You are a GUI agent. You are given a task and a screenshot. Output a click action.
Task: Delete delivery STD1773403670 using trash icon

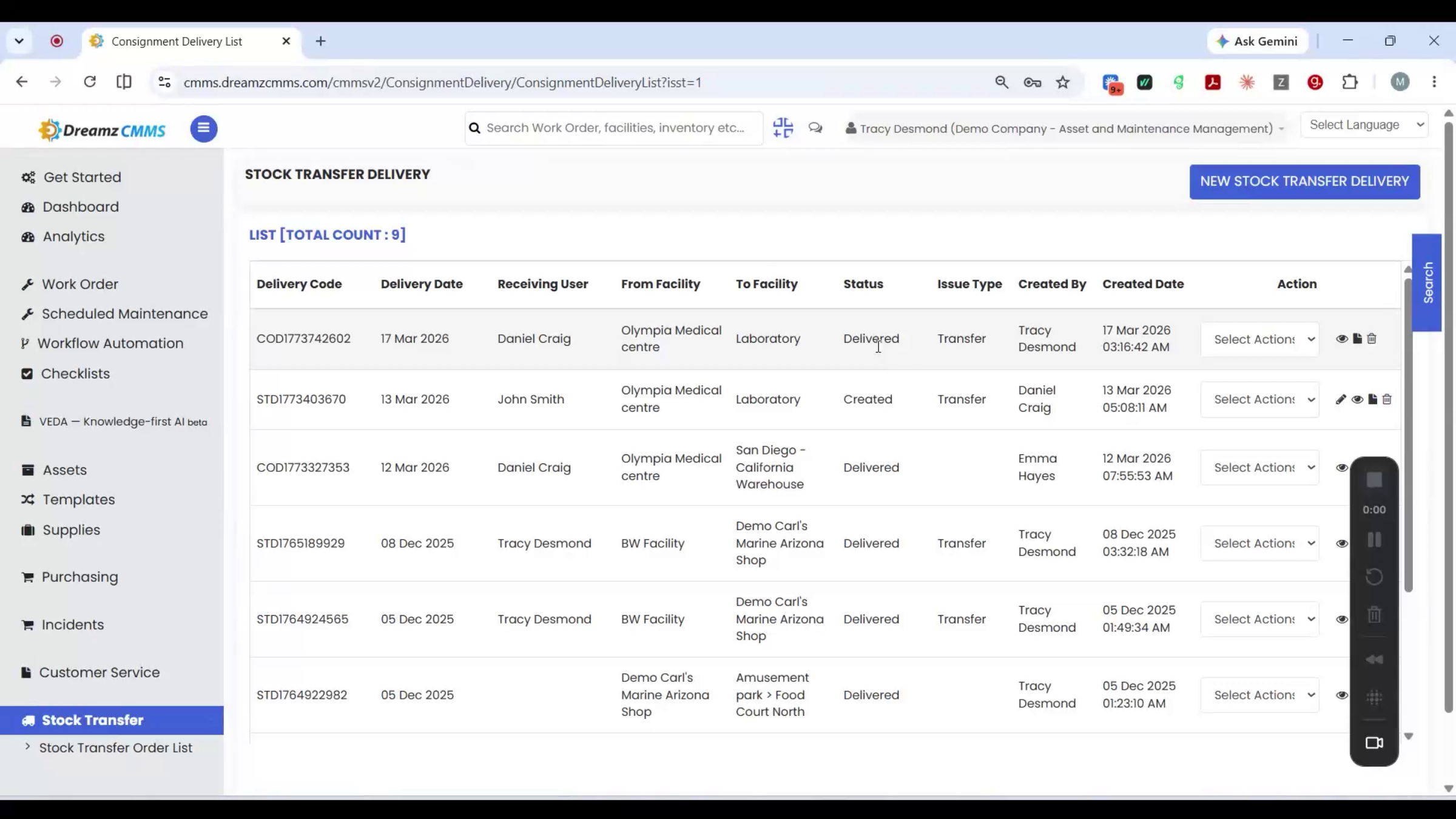point(1387,399)
